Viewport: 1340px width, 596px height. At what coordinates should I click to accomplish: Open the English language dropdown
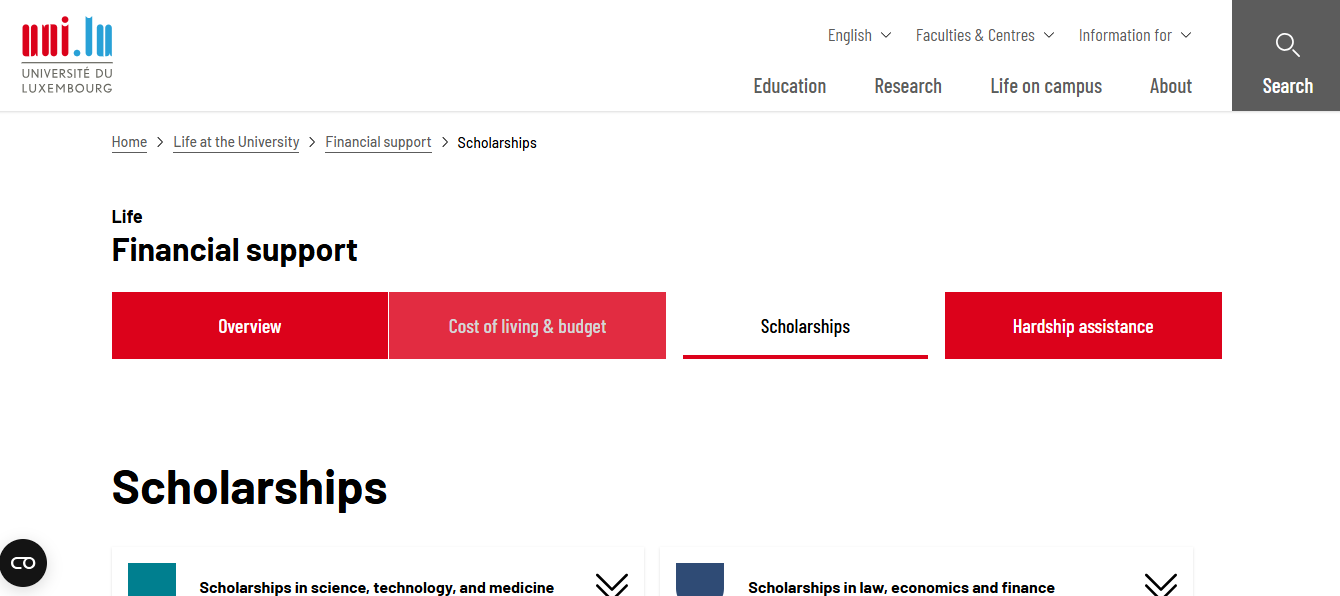coord(857,35)
